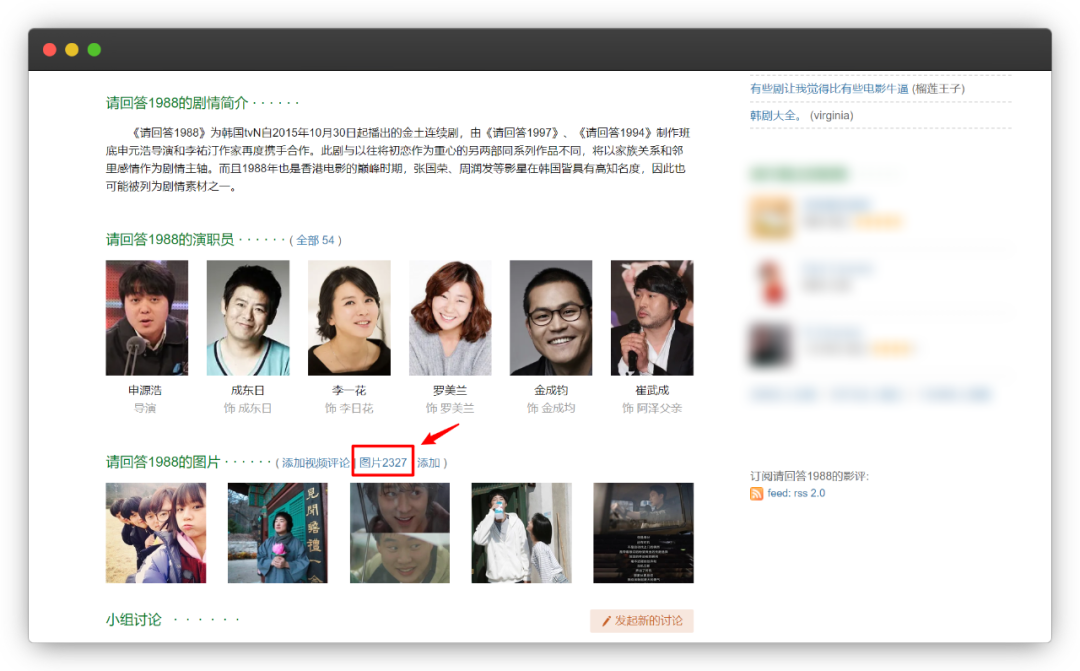The width and height of the screenshot is (1080, 671).
Task: Open feed: rss 2.0 link
Action: [x=796, y=493]
